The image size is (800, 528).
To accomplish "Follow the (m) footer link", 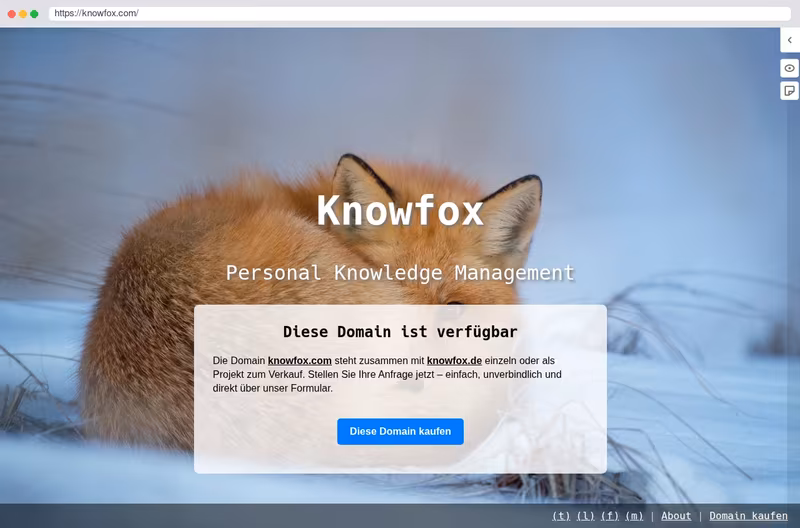I will (634, 516).
